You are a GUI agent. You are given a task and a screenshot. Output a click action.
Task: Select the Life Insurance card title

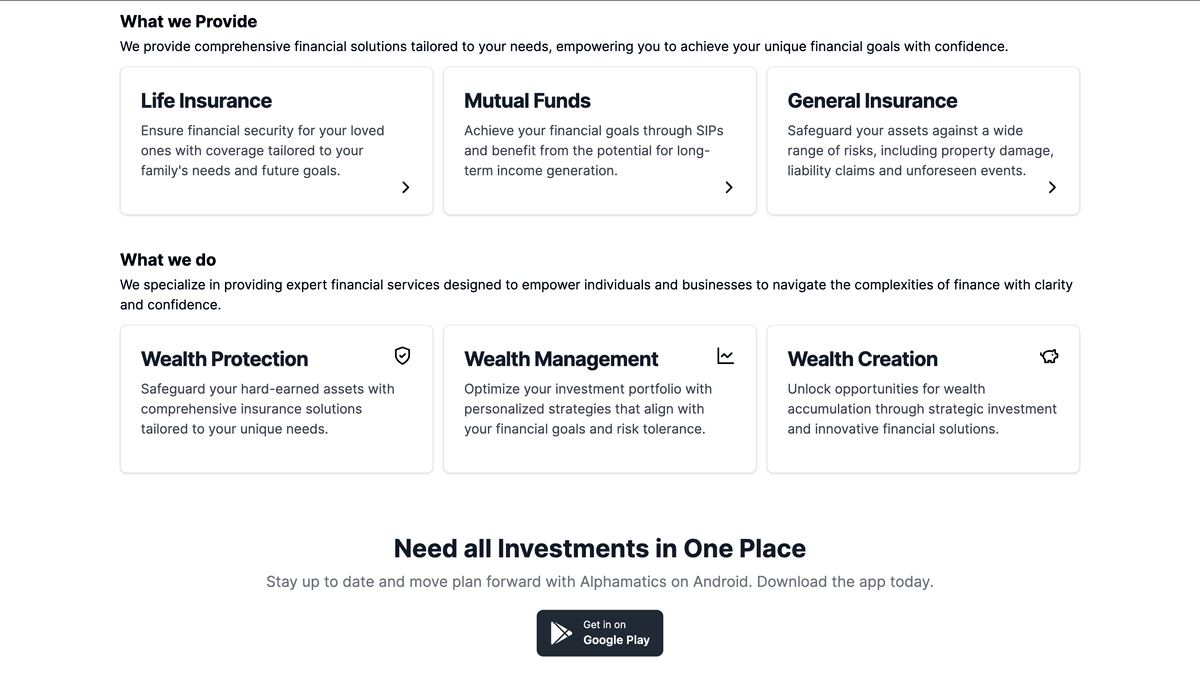(206, 101)
